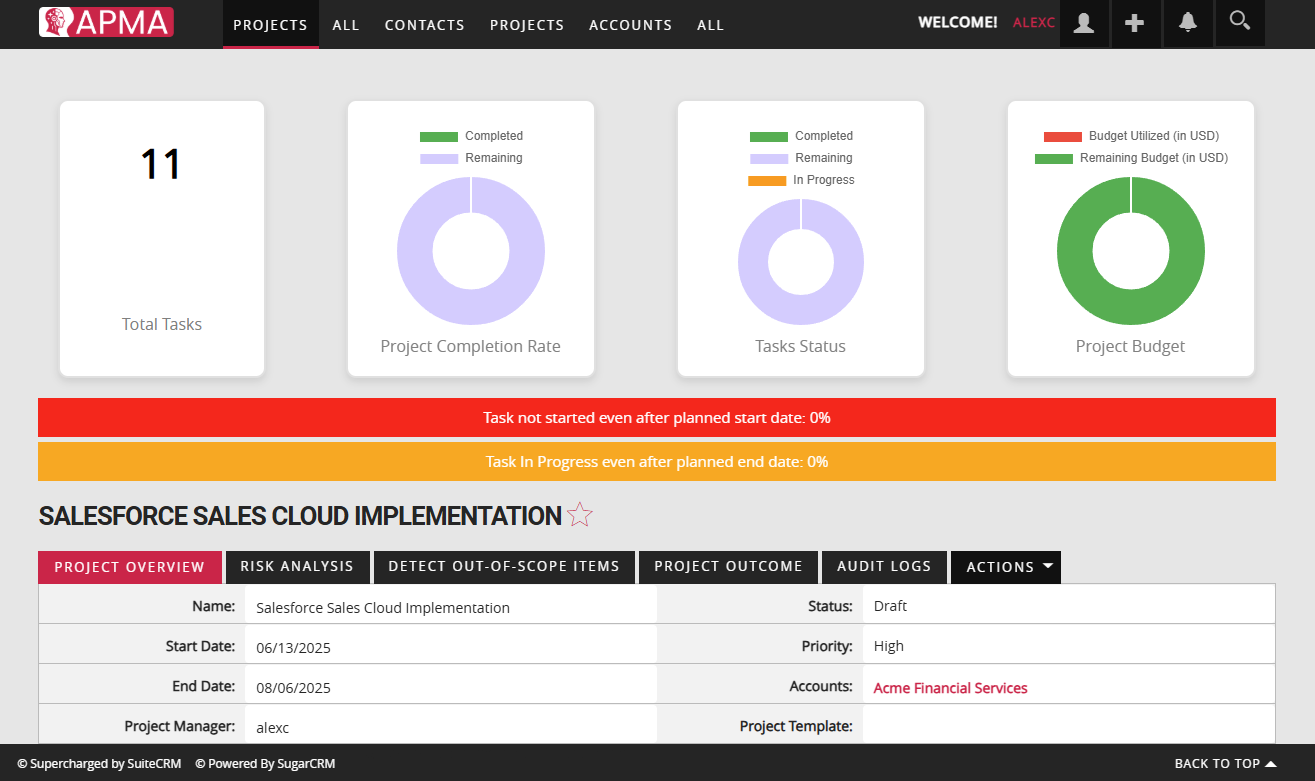Click the Status value Draft
The image size is (1315, 781).
point(890,606)
